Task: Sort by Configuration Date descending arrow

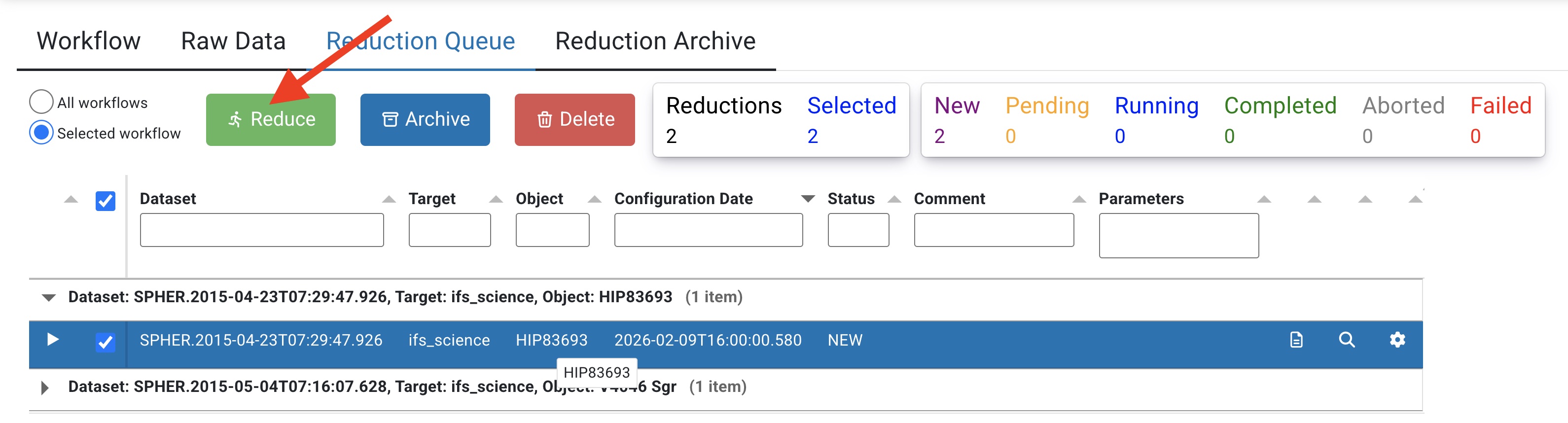Action: click(x=808, y=199)
